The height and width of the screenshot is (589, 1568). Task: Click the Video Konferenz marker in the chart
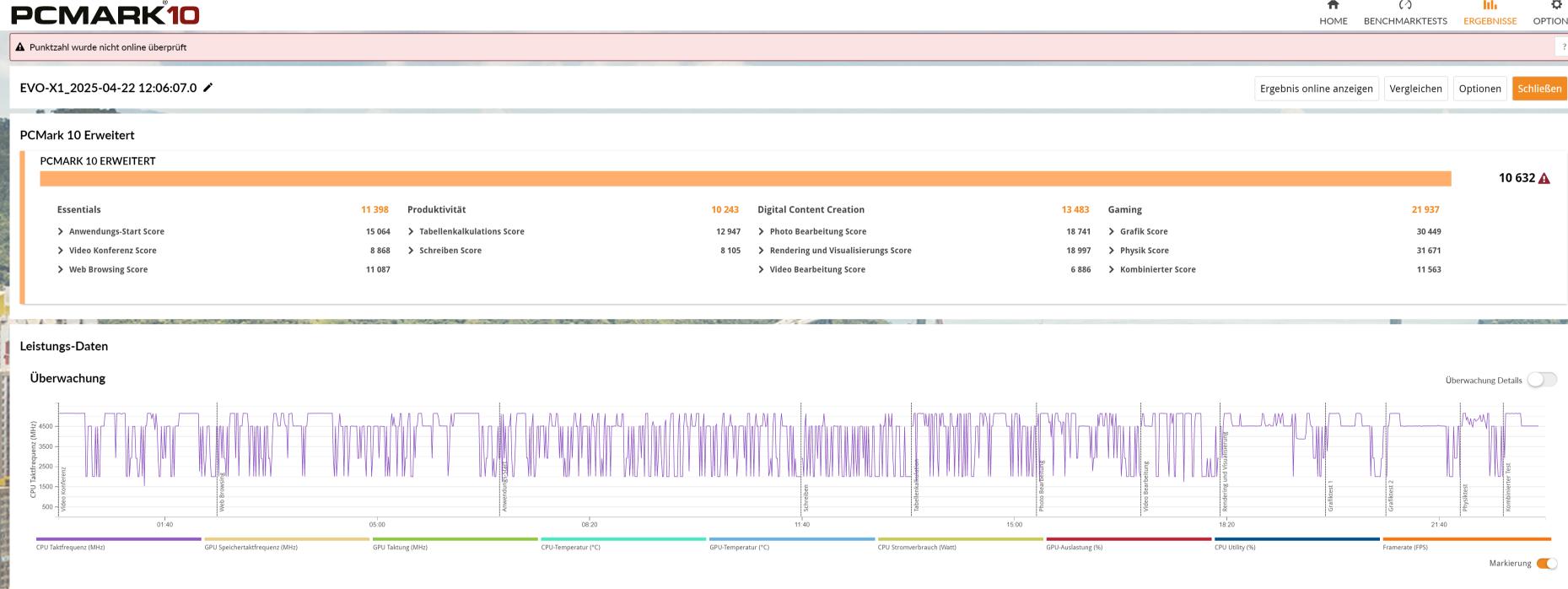[x=63, y=489]
